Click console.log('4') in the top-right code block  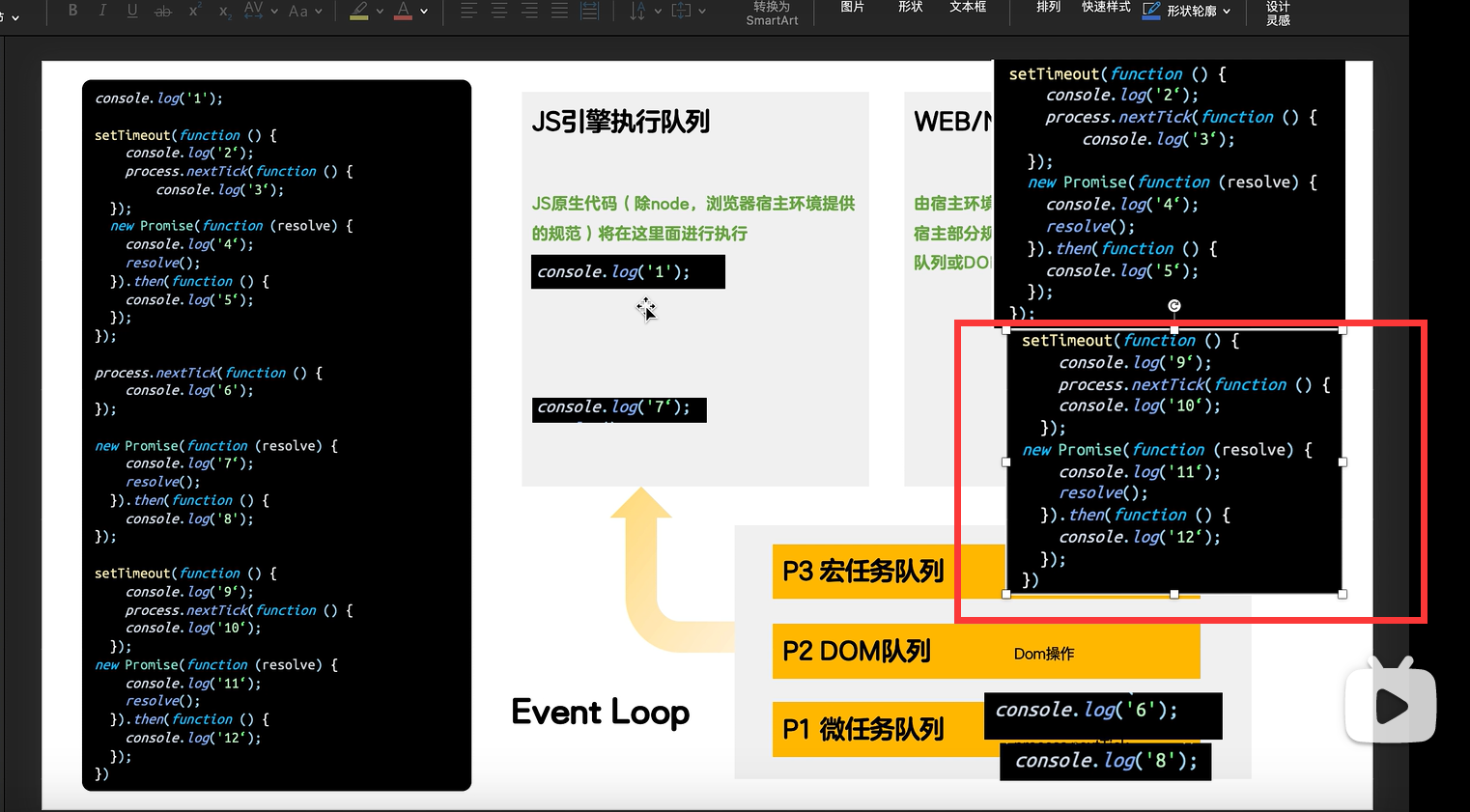click(x=1122, y=205)
